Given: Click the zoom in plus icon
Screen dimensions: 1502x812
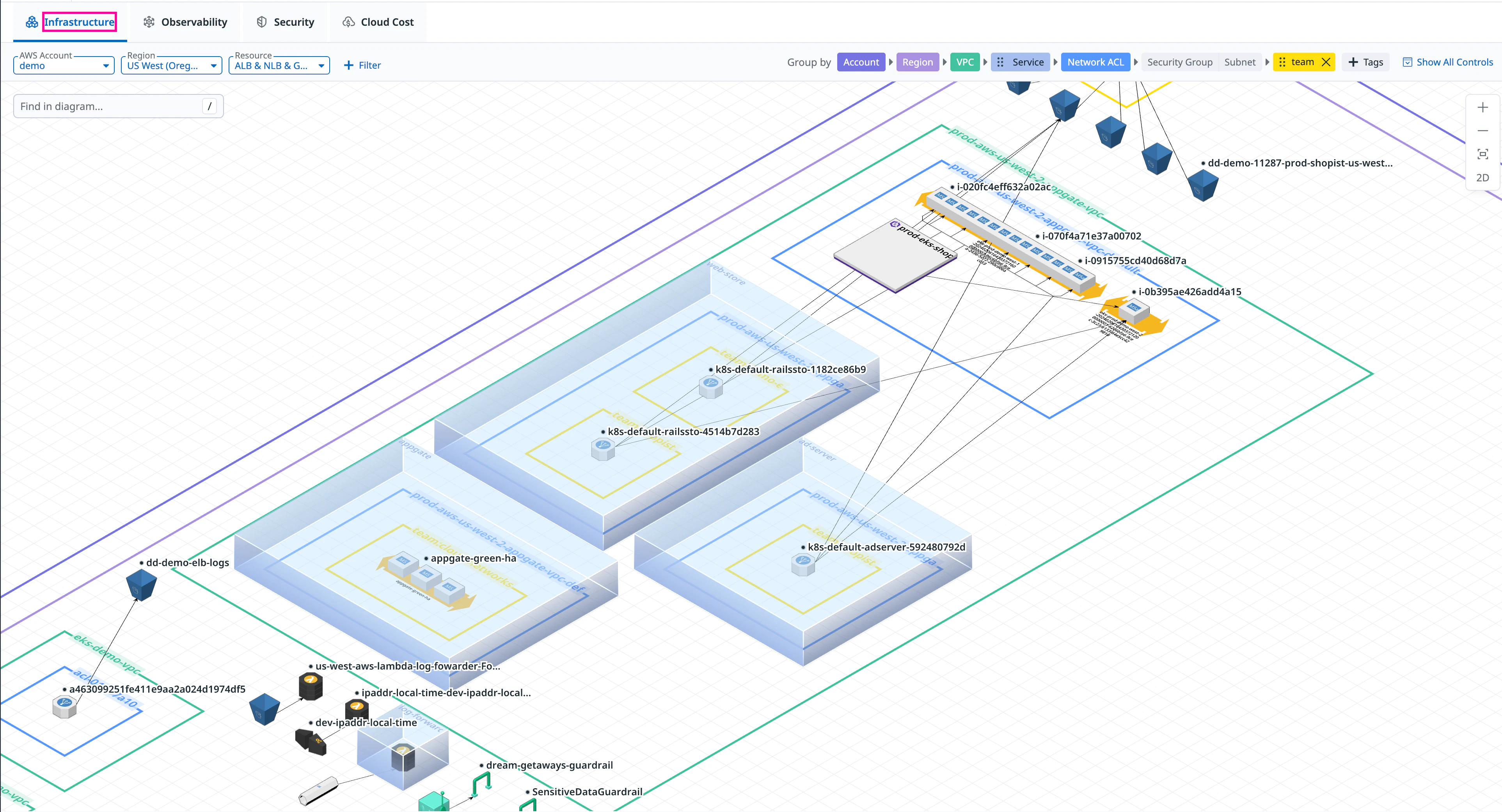Looking at the screenshot, I should pos(1482,107).
